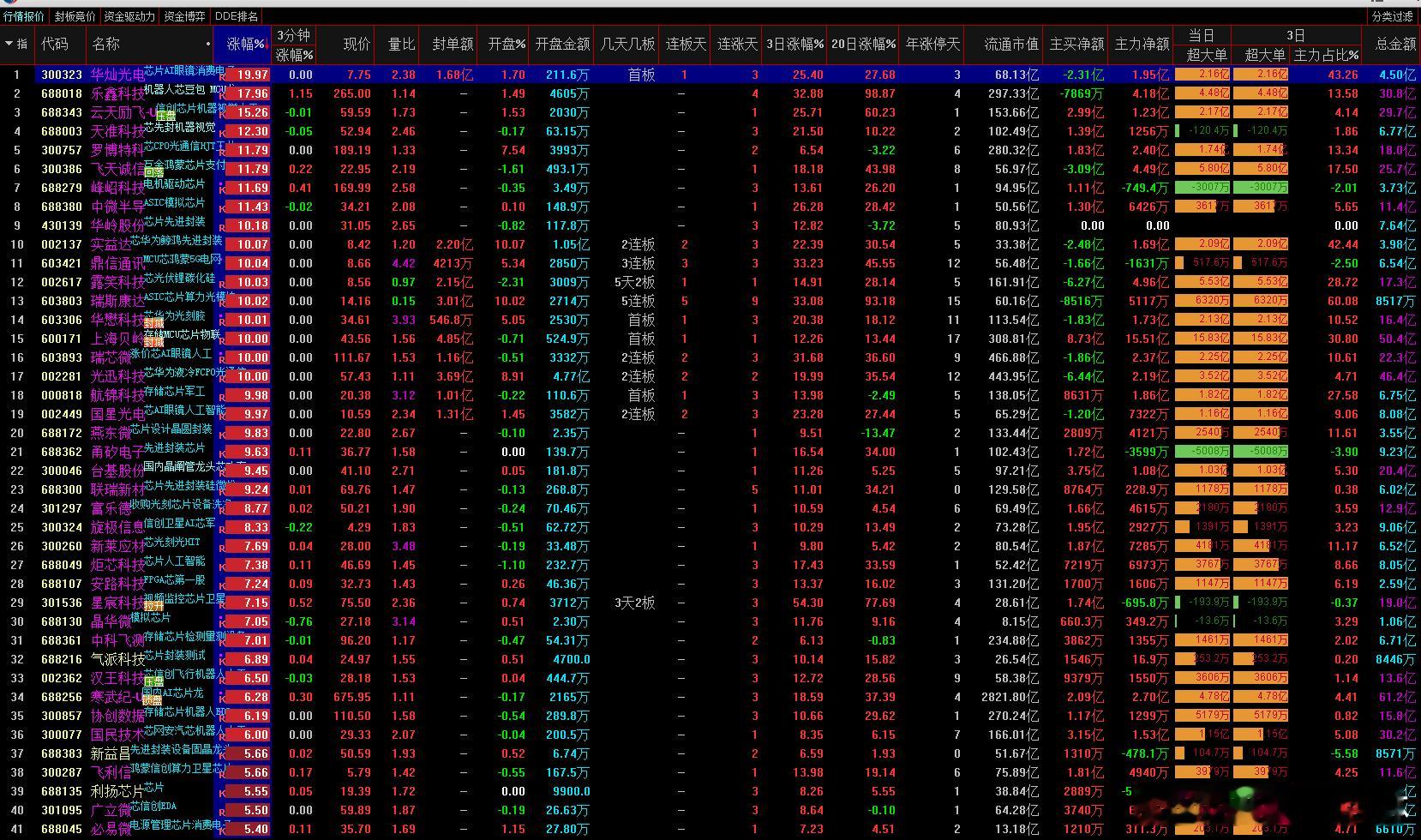Click the small dot in 名称 header

pos(208,44)
